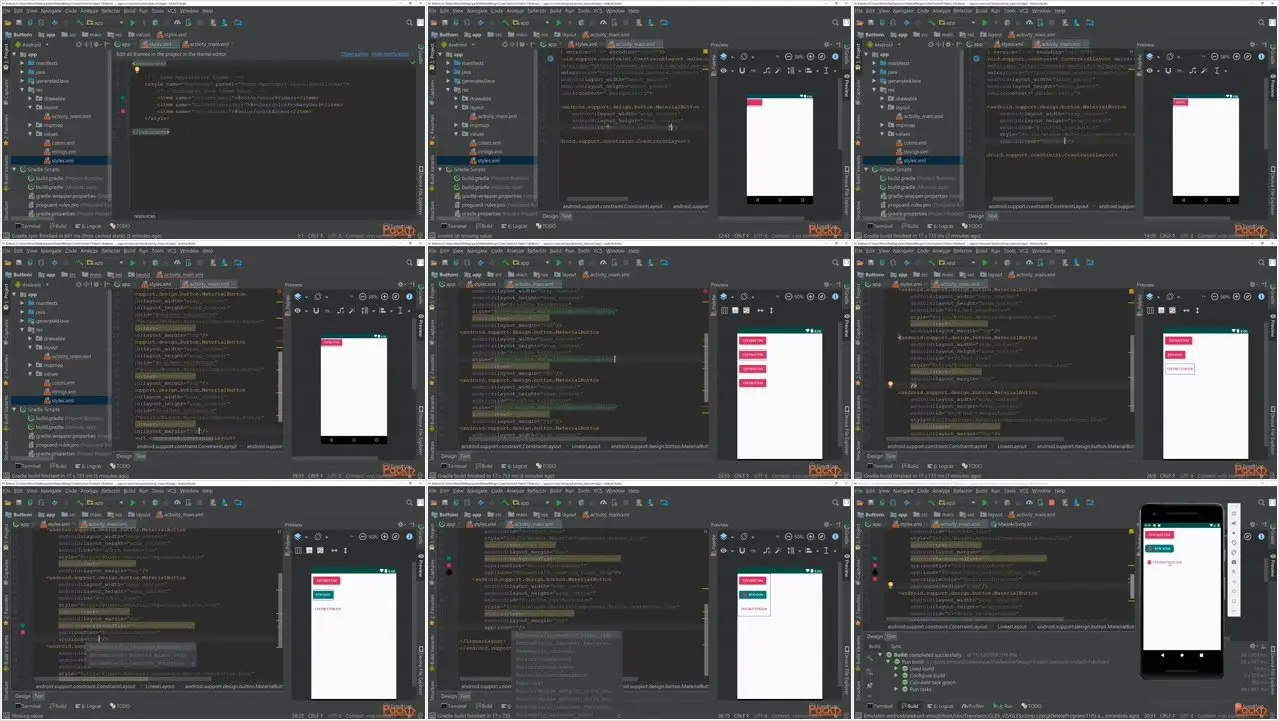Click editor horizontal scrollbar in top-middle window
Image resolution: width=1279 pixels, height=721 pixels.
598,199
